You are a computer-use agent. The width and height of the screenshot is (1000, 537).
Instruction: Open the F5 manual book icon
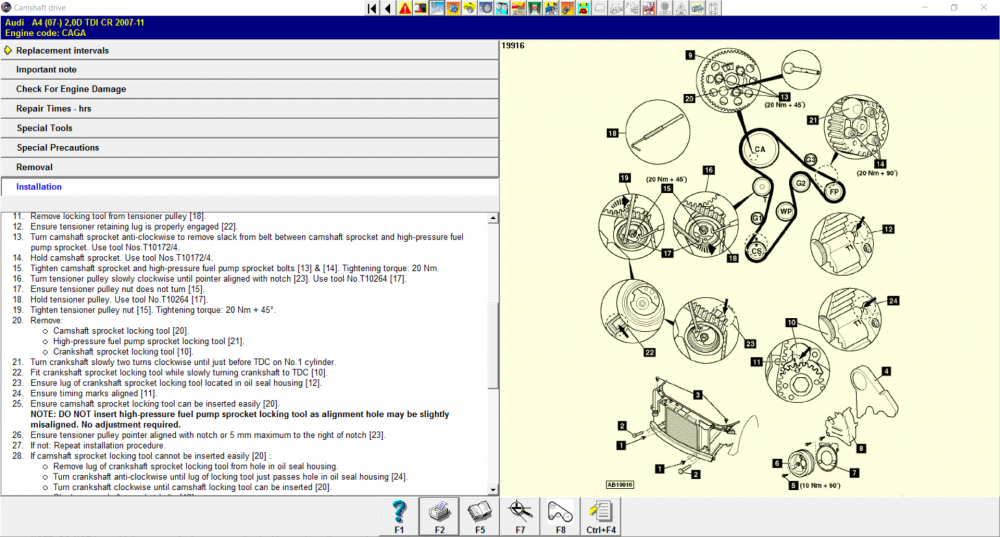click(480, 516)
